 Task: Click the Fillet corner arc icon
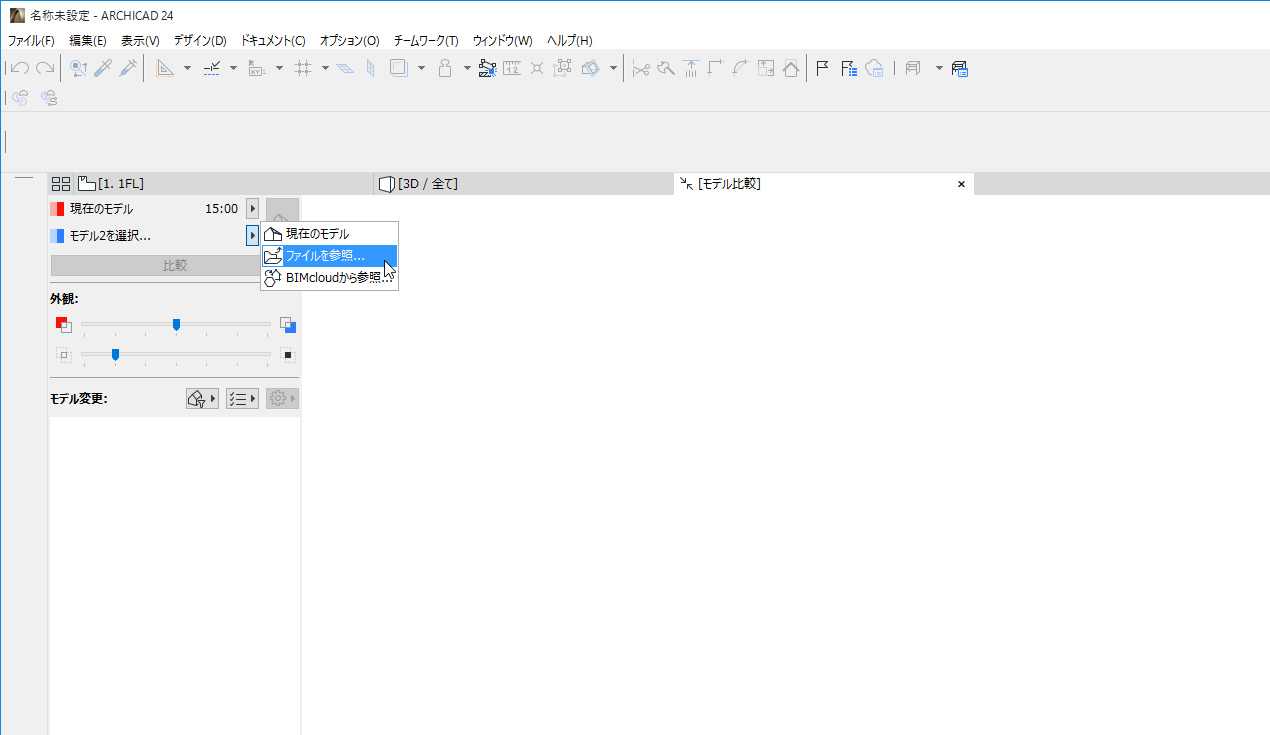(x=740, y=68)
